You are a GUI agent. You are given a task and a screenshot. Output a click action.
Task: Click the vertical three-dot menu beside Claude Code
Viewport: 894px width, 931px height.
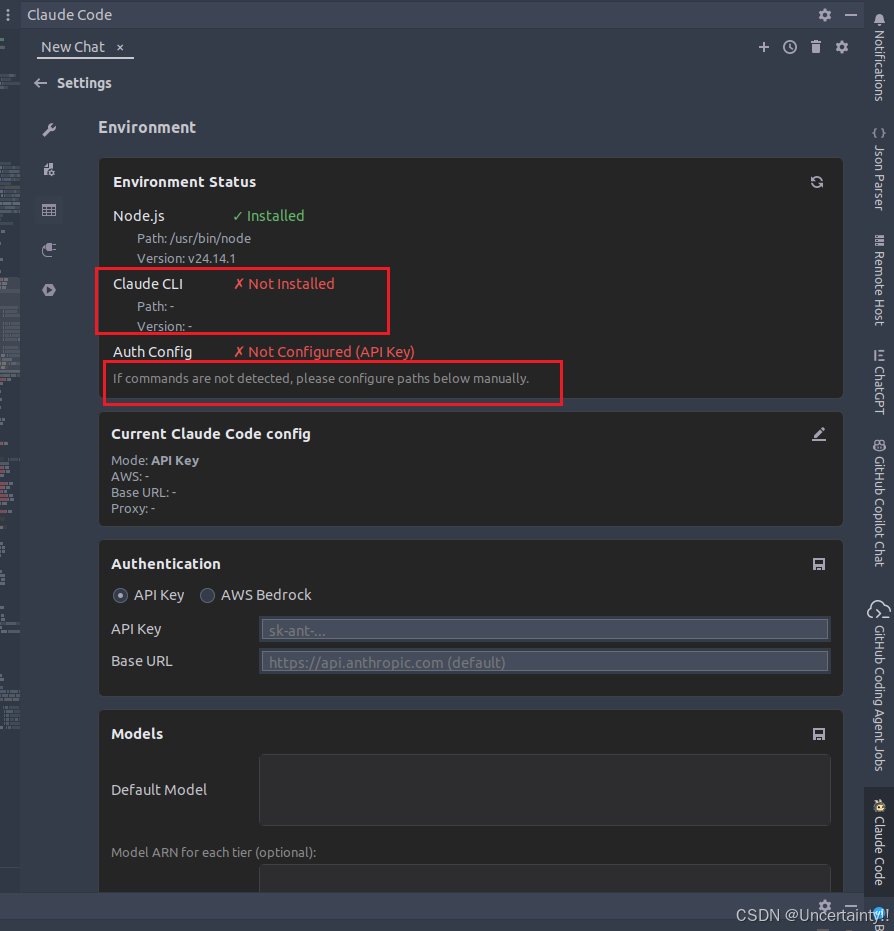point(8,15)
